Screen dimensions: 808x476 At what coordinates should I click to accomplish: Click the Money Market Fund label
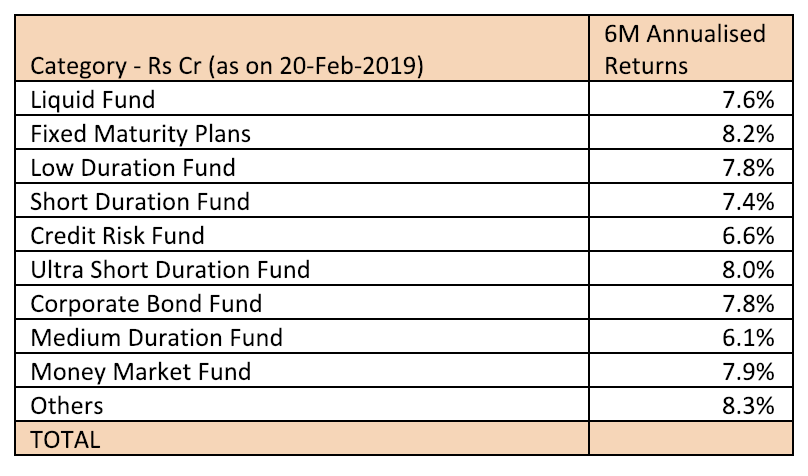point(141,371)
